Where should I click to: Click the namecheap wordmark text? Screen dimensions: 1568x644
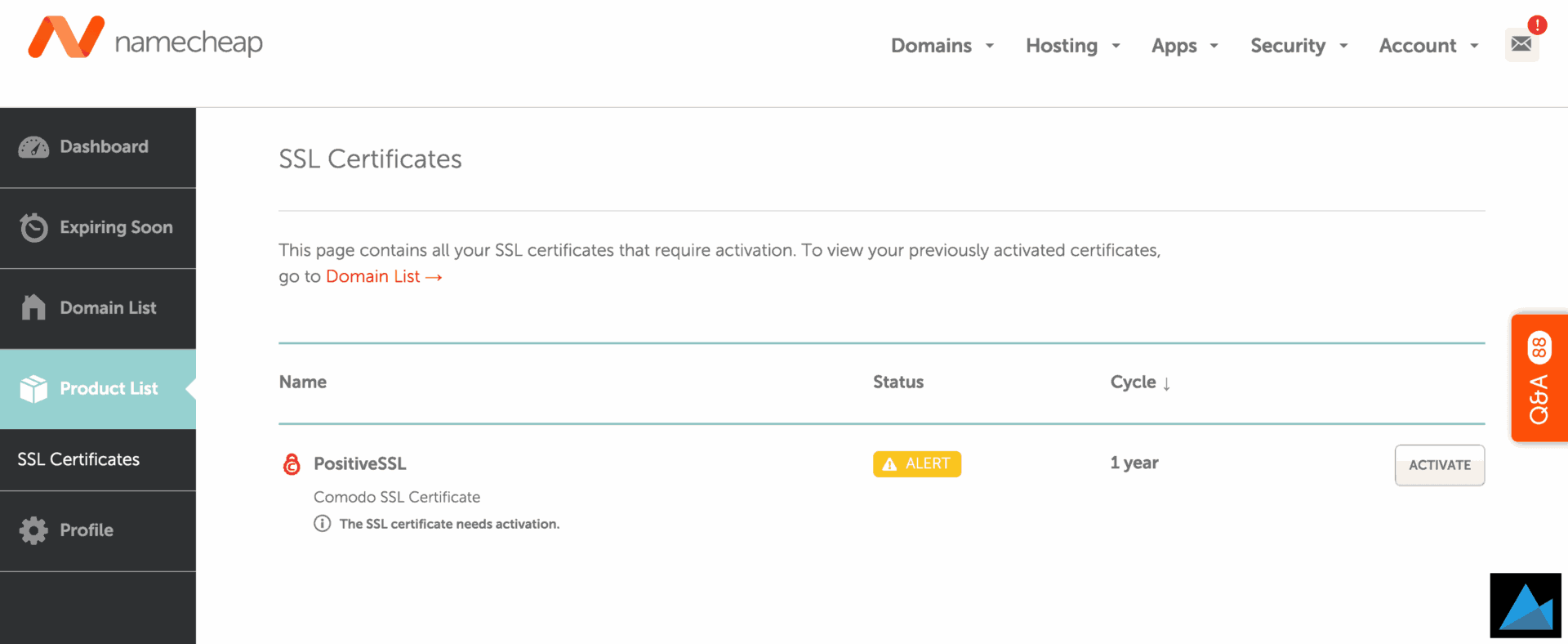click(189, 42)
